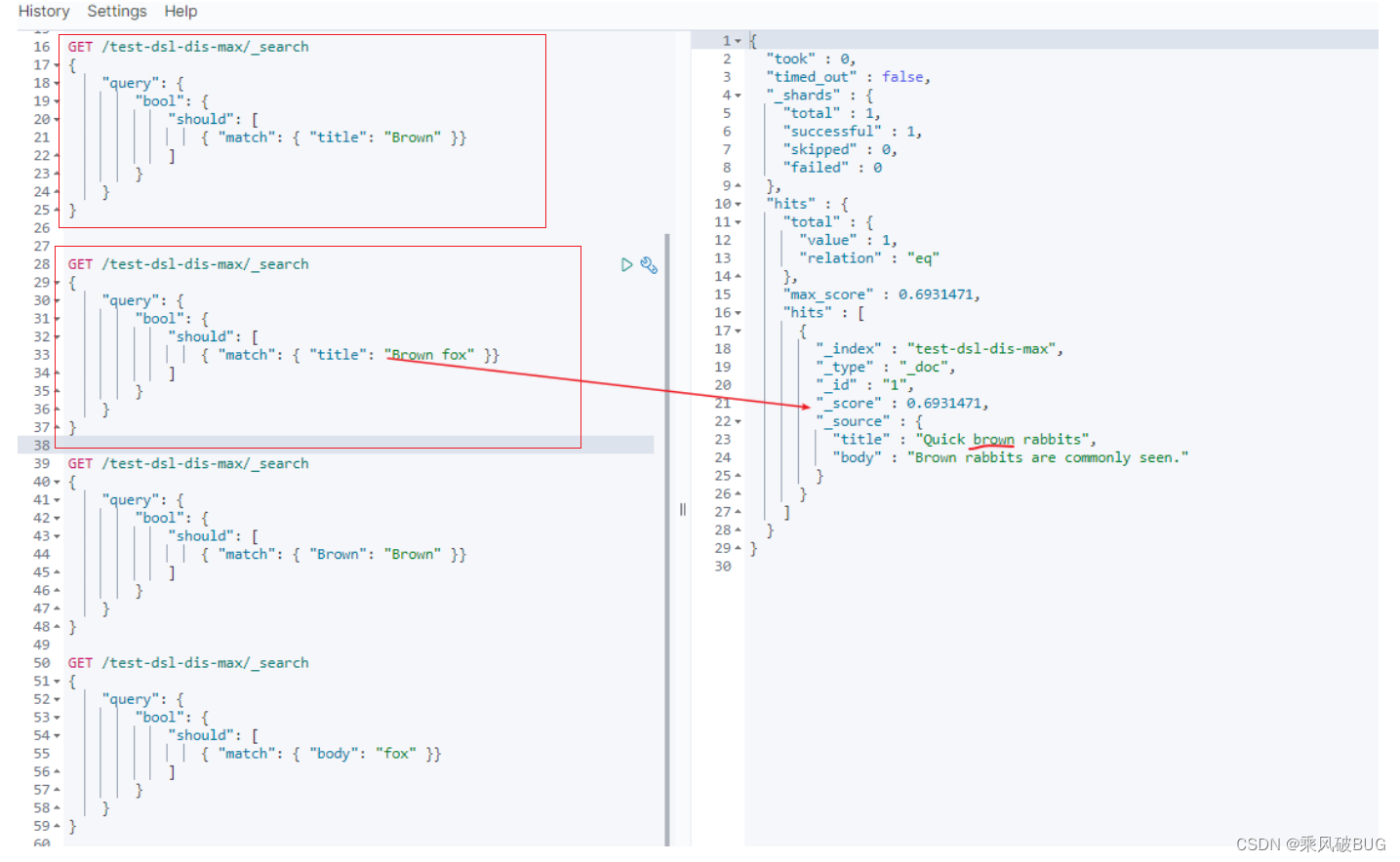Open the Settings menu
The height and width of the screenshot is (862, 1400).
click(x=117, y=11)
